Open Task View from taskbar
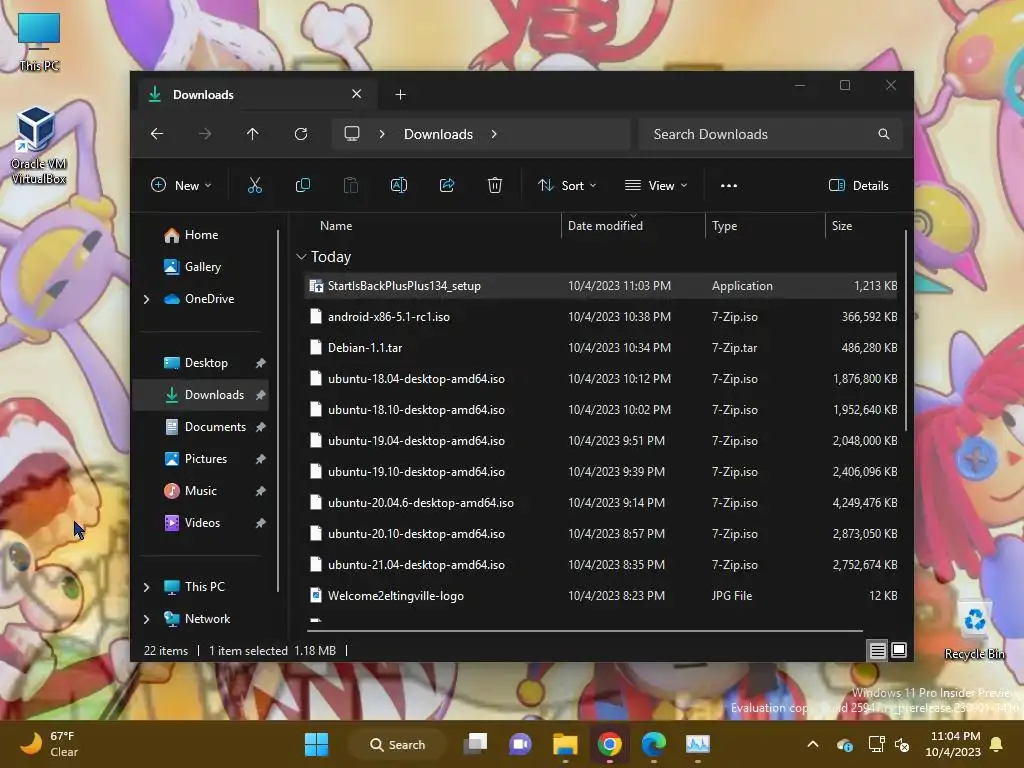This screenshot has height=768, width=1024. (475, 744)
